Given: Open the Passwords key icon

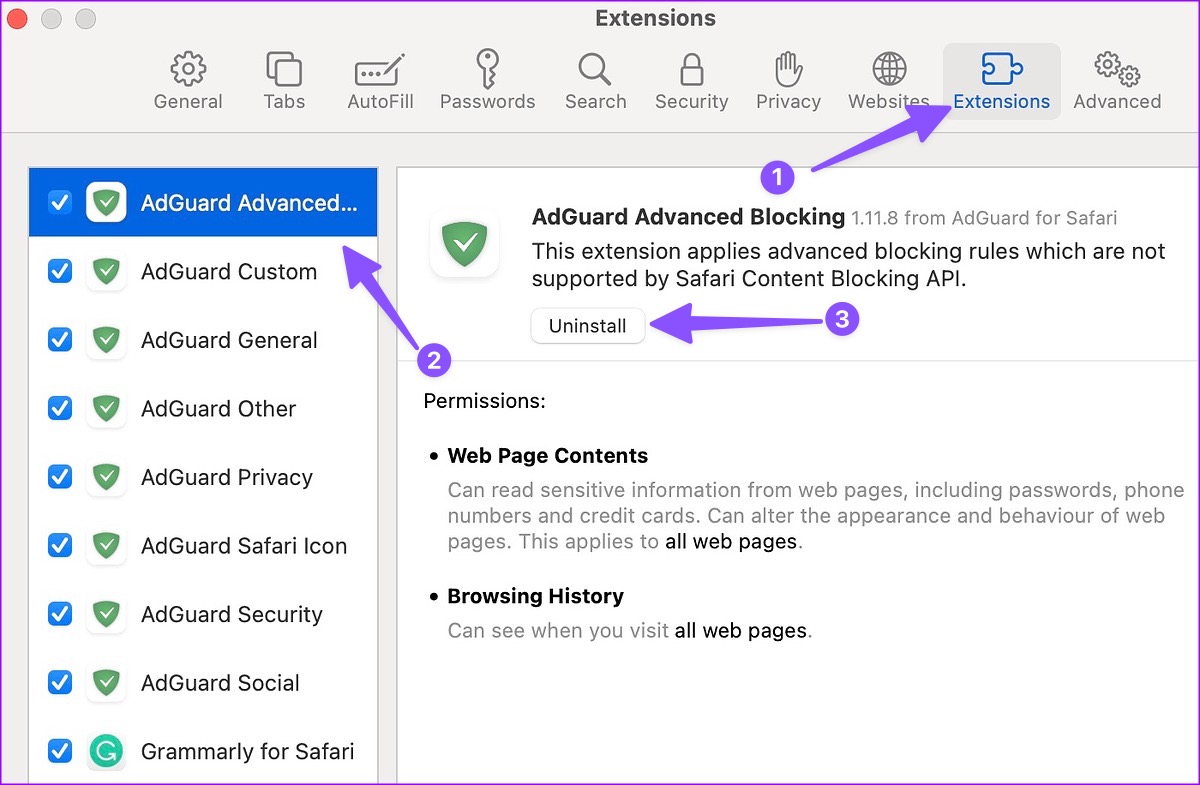Looking at the screenshot, I should tap(487, 70).
